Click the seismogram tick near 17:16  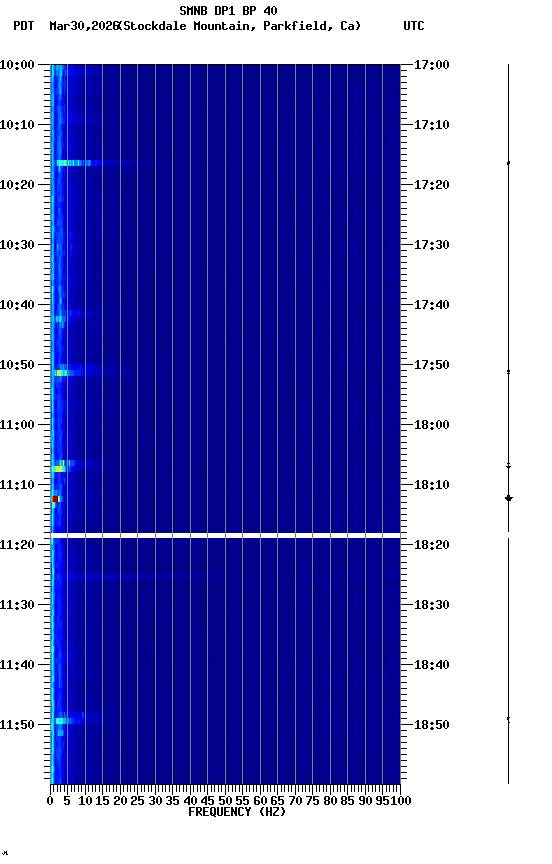coord(508,163)
